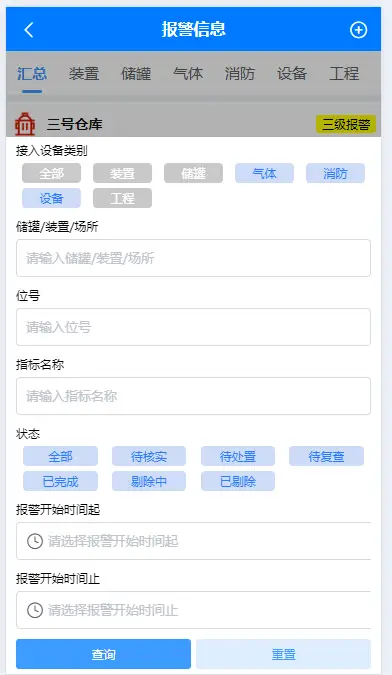The height and width of the screenshot is (675, 392).
Task: Tap the back arrow icon
Action: pyautogui.click(x=29, y=30)
